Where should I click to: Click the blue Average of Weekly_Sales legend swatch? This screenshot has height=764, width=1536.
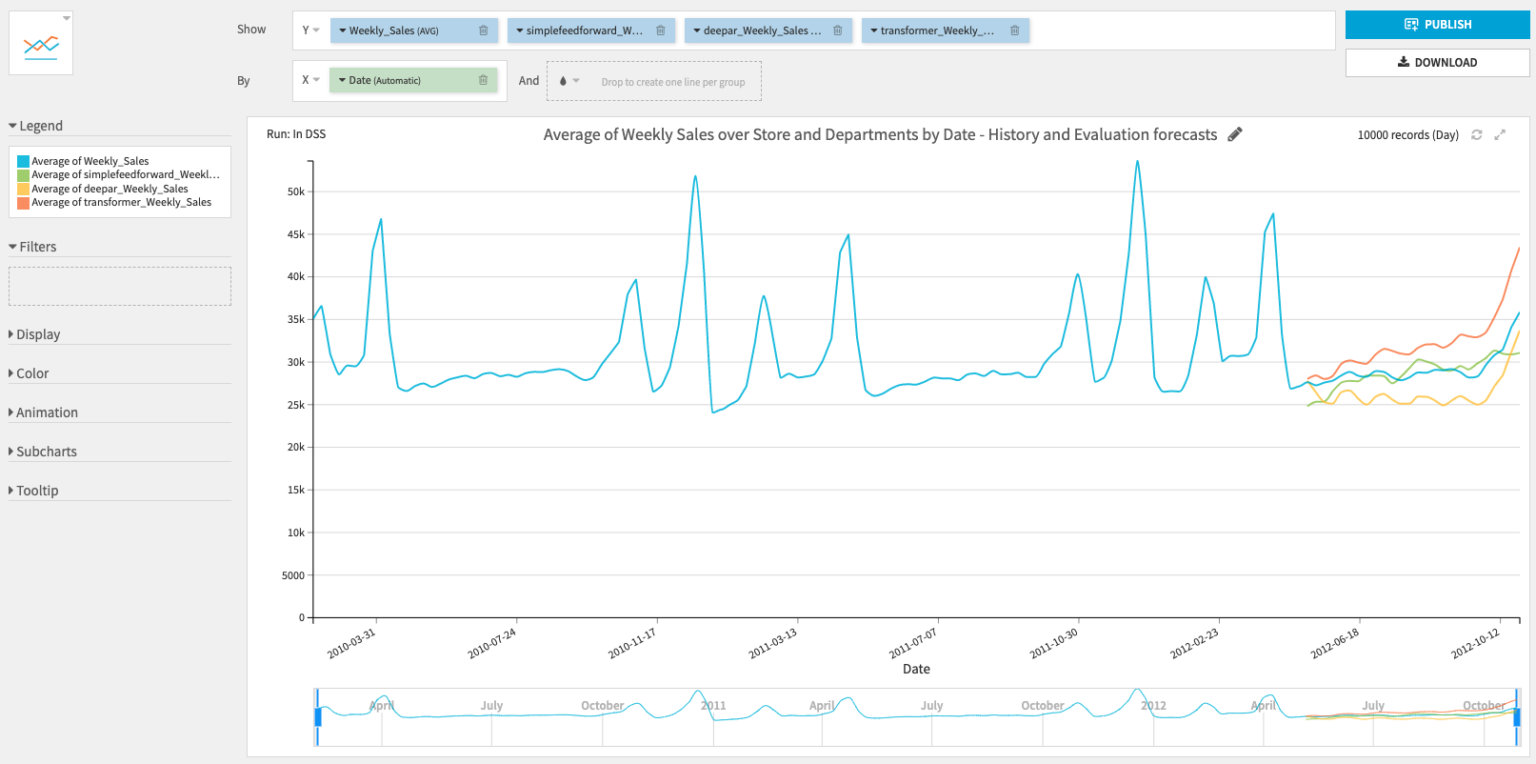click(23, 161)
